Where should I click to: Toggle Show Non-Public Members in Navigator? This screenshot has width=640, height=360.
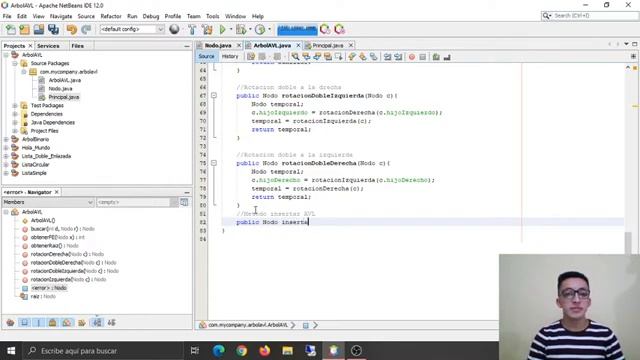[x=53, y=323]
